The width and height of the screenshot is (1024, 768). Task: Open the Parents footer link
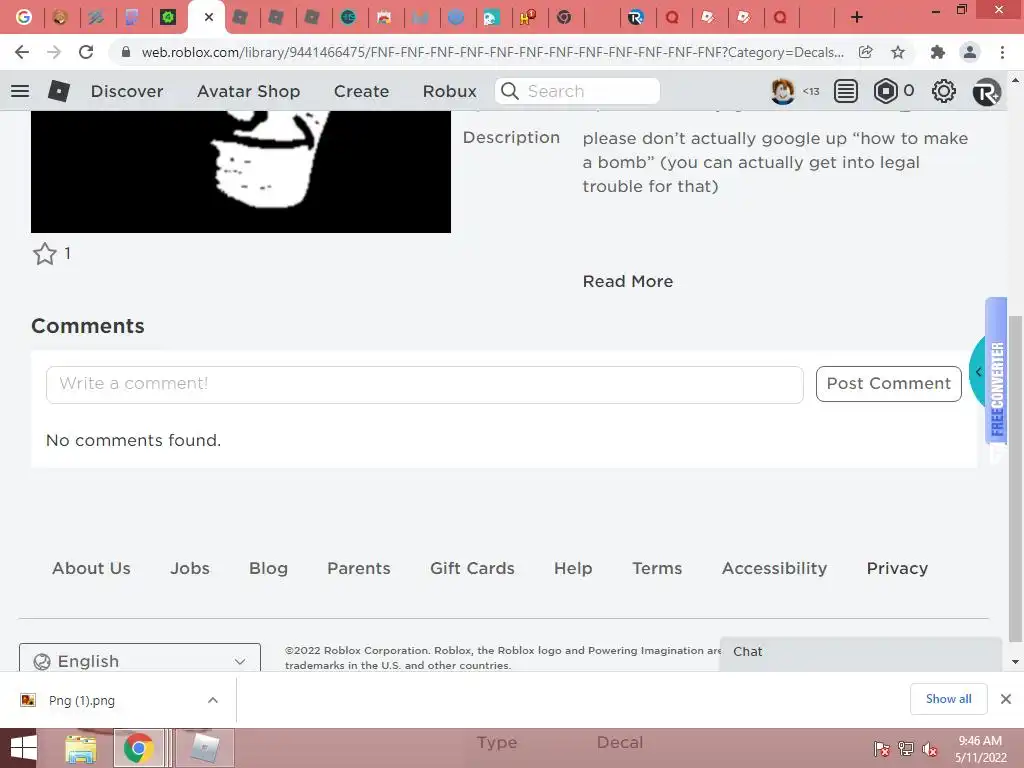[359, 568]
